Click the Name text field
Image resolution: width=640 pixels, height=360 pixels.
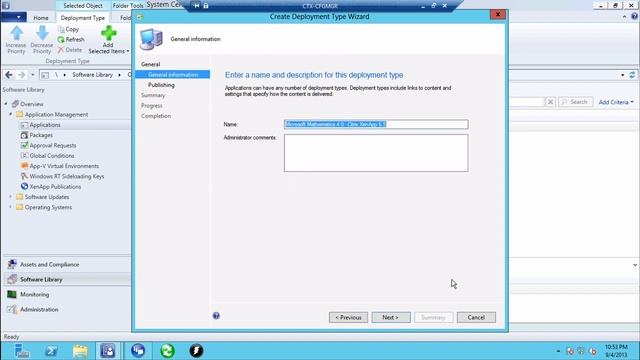click(376, 124)
